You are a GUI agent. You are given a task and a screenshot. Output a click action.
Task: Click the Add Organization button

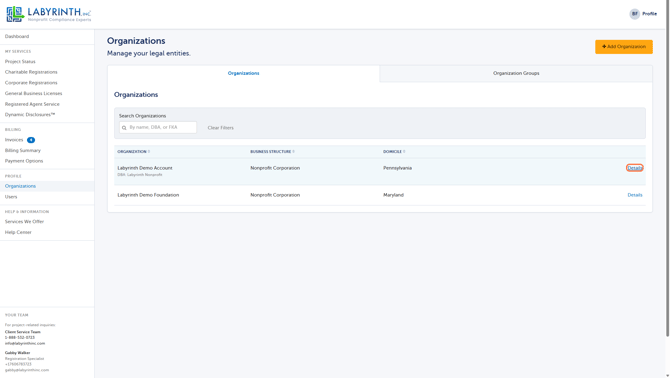[x=623, y=47]
